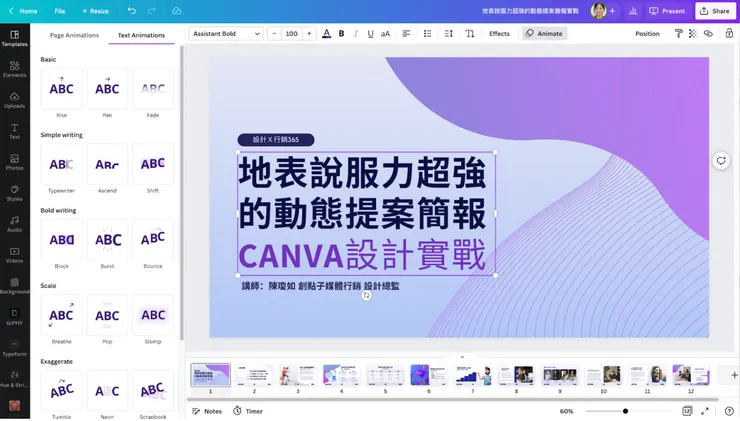Select the Rise text animation
This screenshot has width=740, height=421.
(61, 89)
